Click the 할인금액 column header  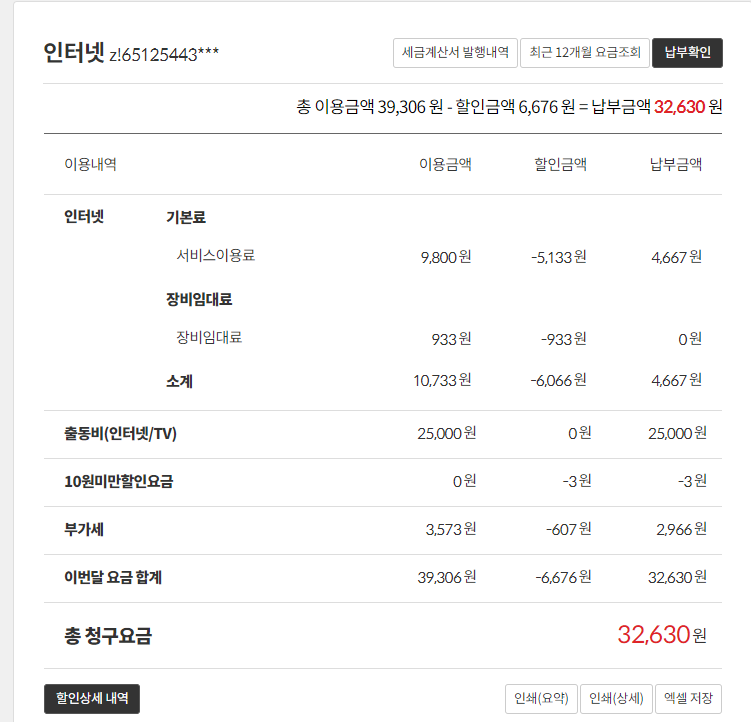(560, 165)
